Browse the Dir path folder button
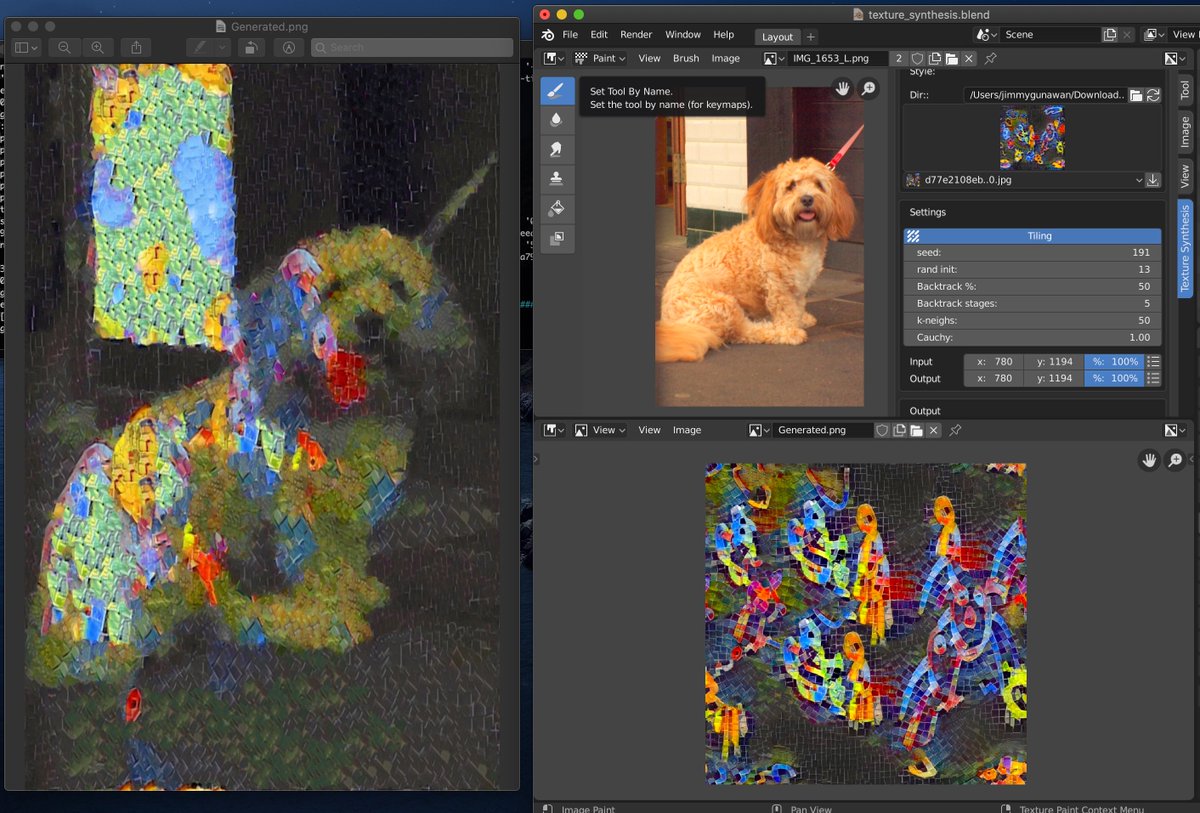This screenshot has width=1200, height=813. coord(1138,94)
